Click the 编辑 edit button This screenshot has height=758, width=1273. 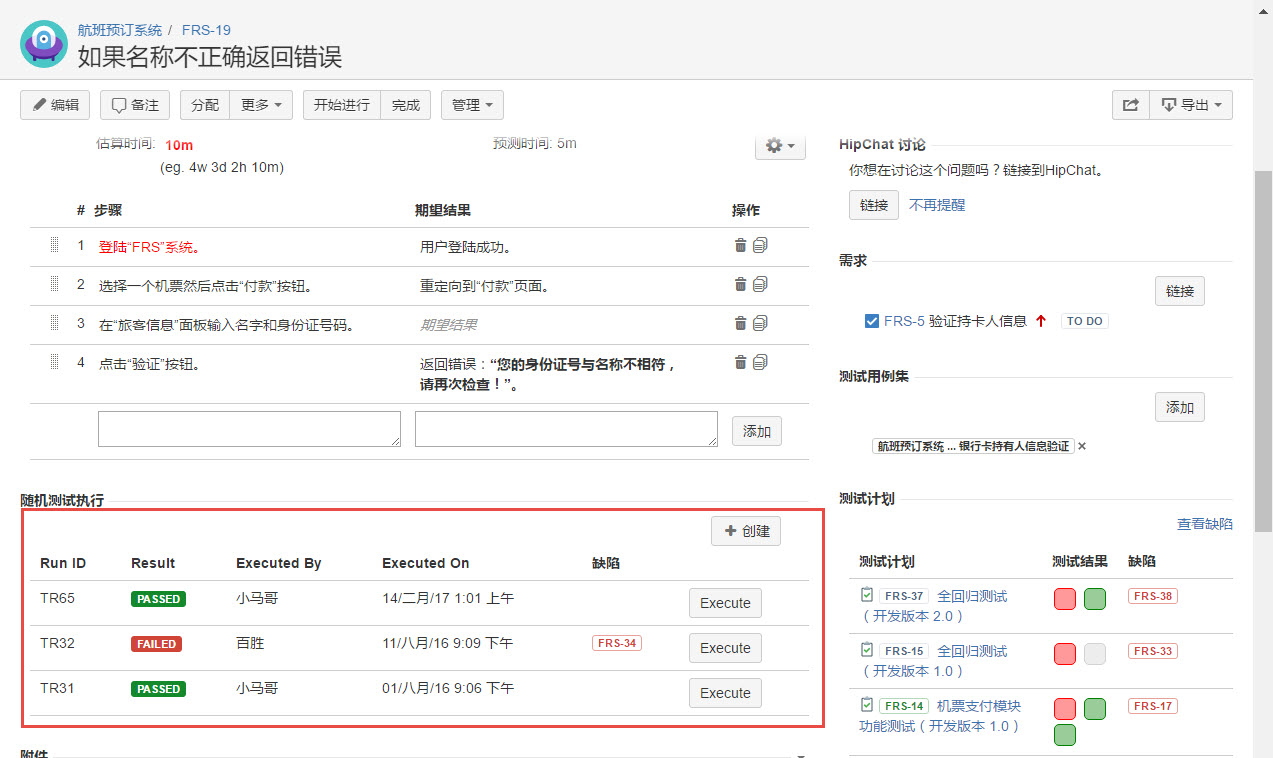pos(55,105)
